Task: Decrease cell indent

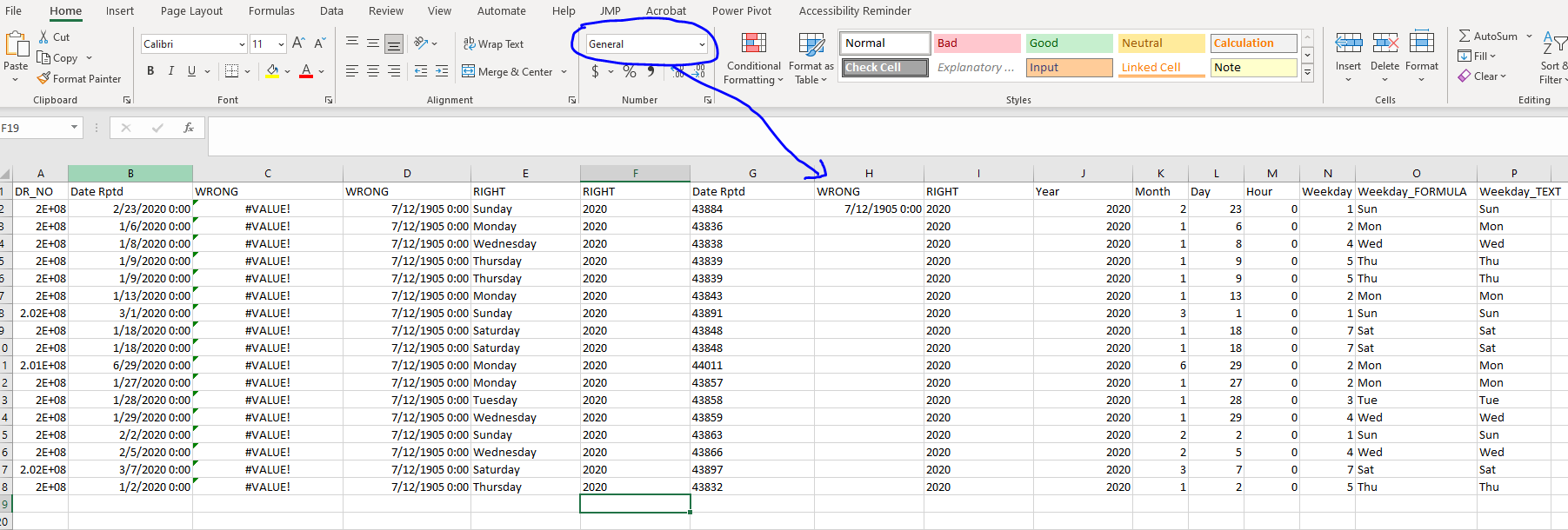Action: pyautogui.click(x=422, y=71)
